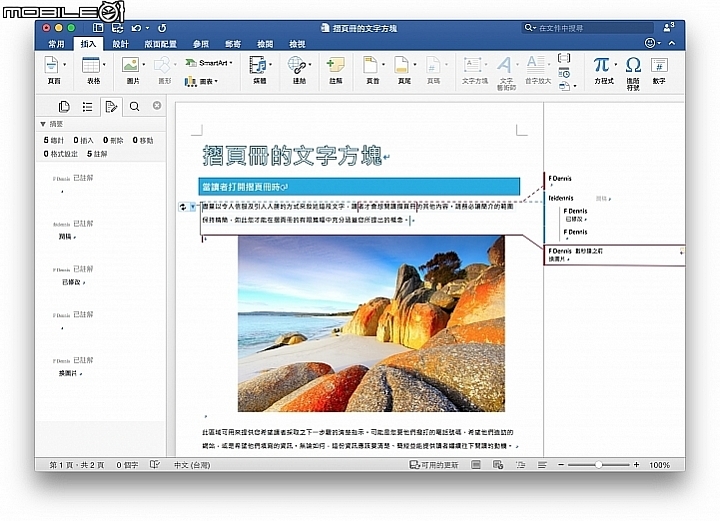Click the 頁尾 (Footer) icon
720x521 pixels.
401,65
